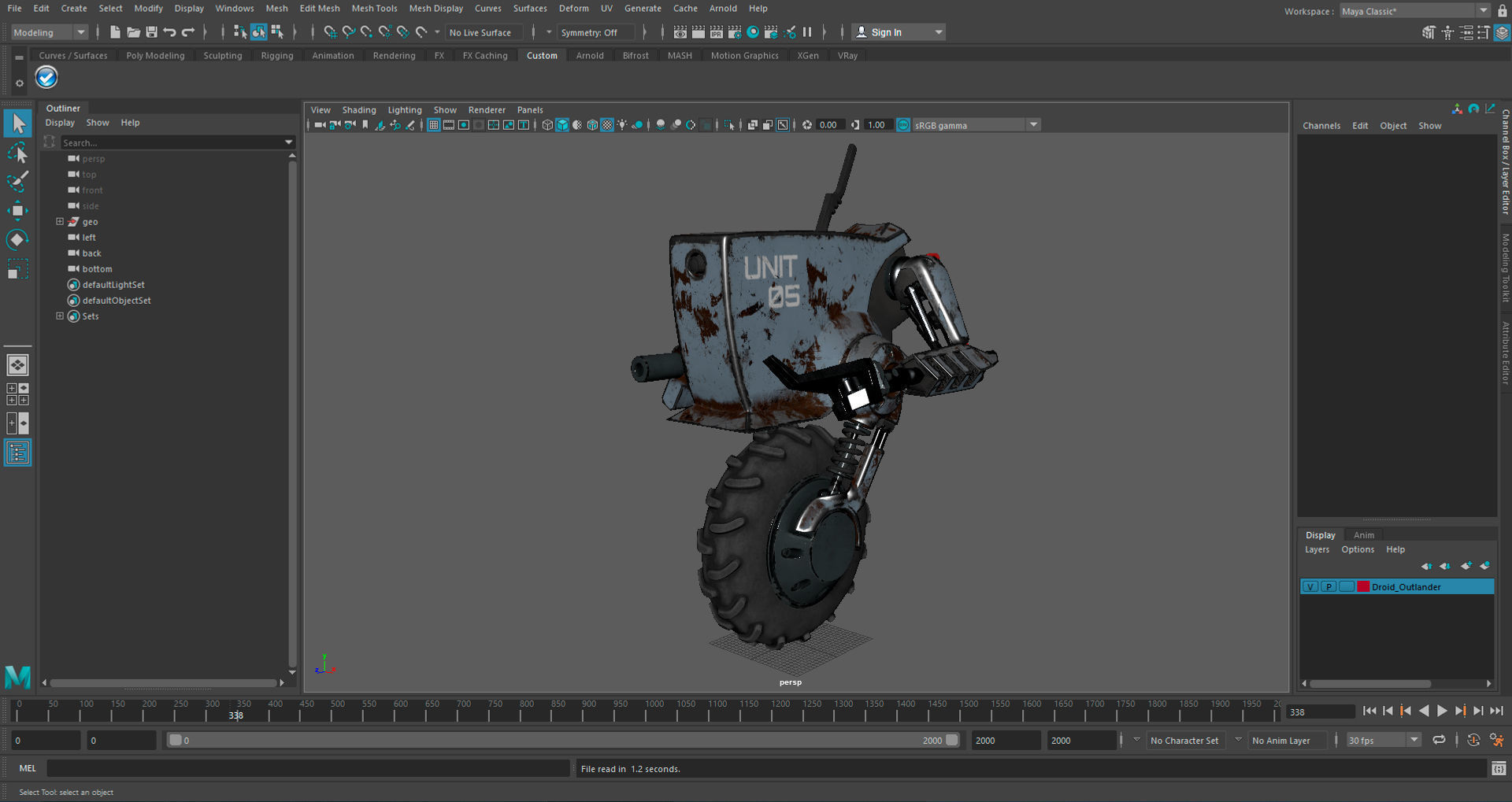Click the Open Scene folder icon
This screenshot has width=1512, height=802.
(133, 32)
